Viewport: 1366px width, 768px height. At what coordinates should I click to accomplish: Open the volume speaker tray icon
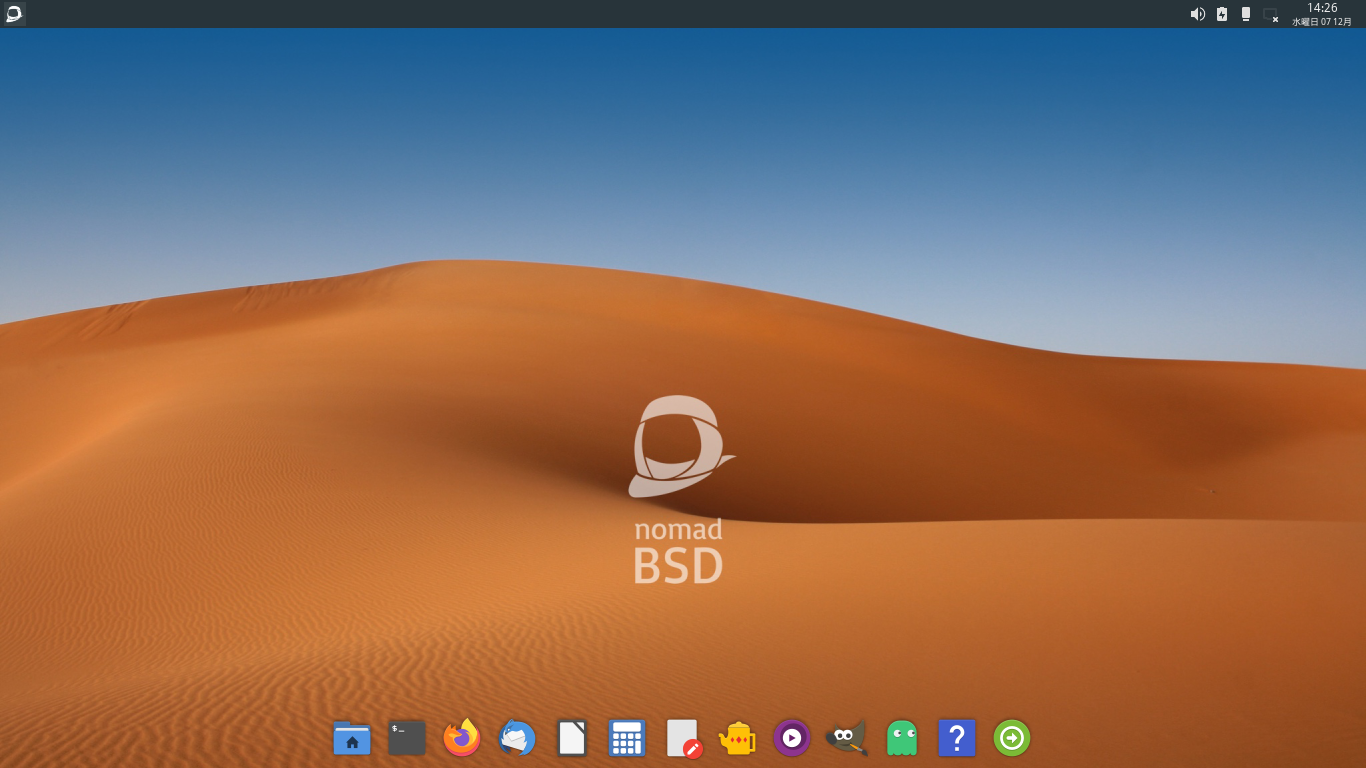1197,14
